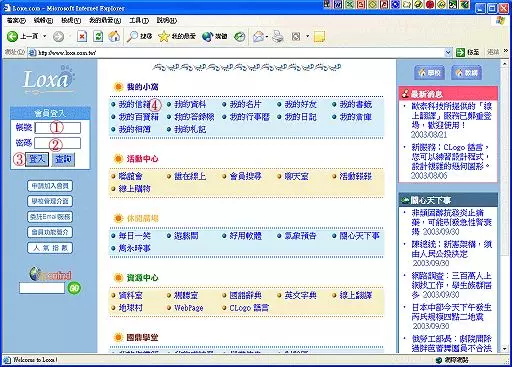Go to the Home page icon
Image resolution: width=512 pixels, height=367 pixels.
(114, 36)
